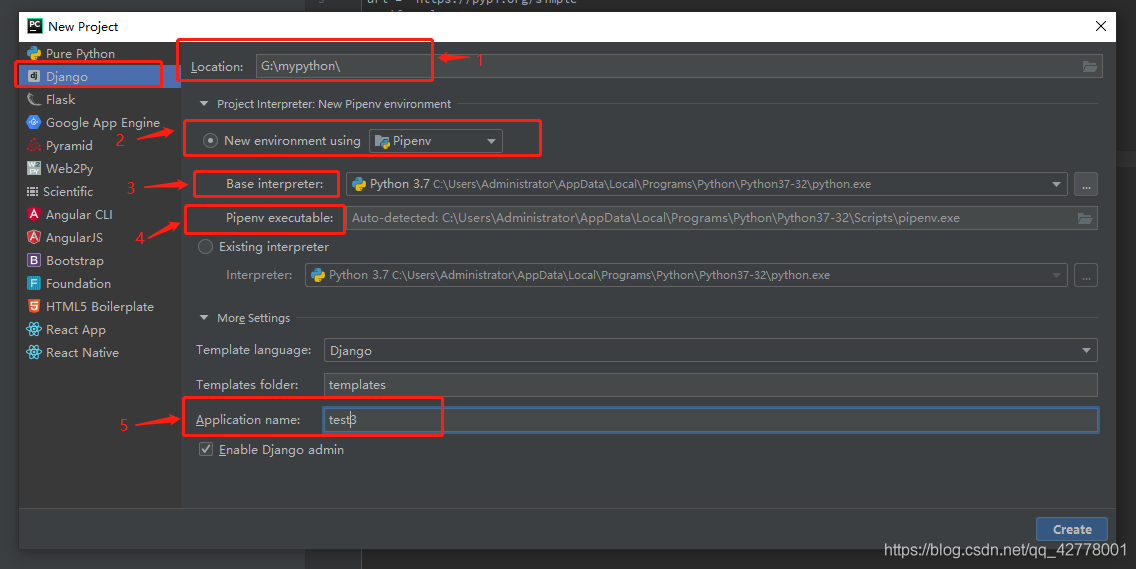Open the Base interpreter dropdown
The height and width of the screenshot is (569, 1136).
coord(706,184)
